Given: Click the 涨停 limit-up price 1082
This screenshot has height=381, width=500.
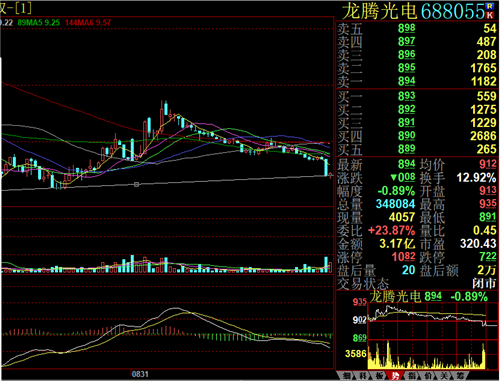Looking at the screenshot, I should (403, 257).
